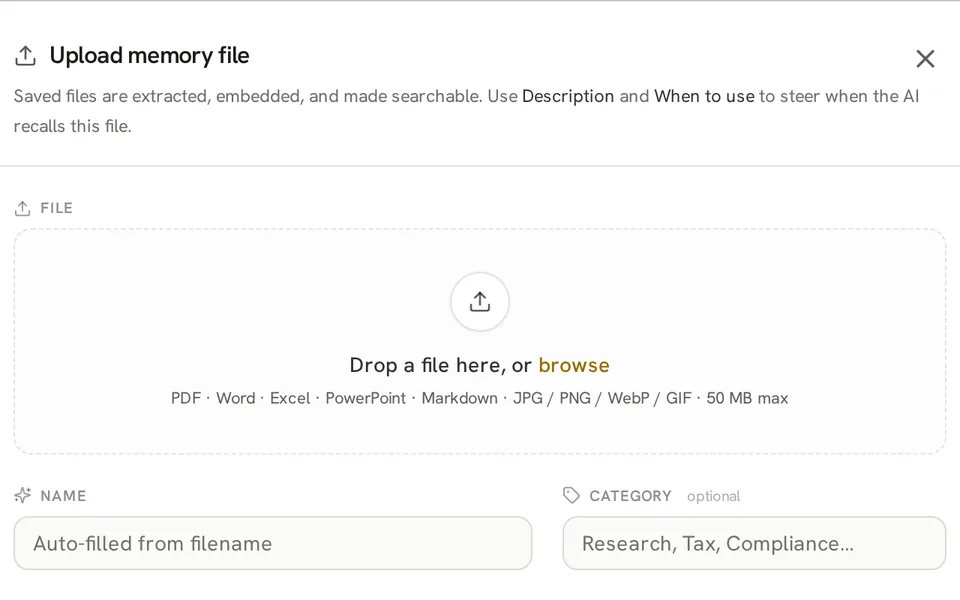The height and width of the screenshot is (600, 960).
Task: Click the 'FILE' section label
Action: click(x=56, y=208)
